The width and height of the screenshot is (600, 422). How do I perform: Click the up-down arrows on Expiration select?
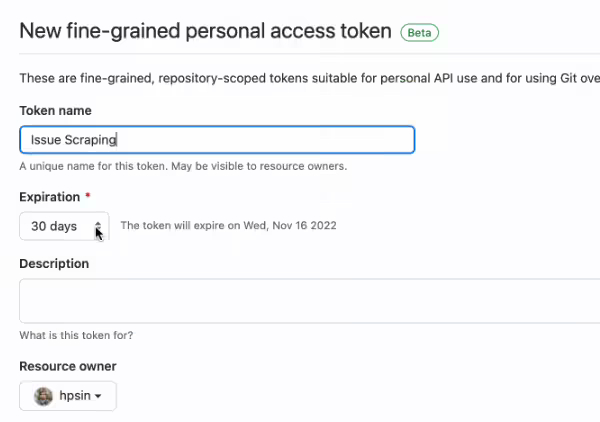(98, 226)
